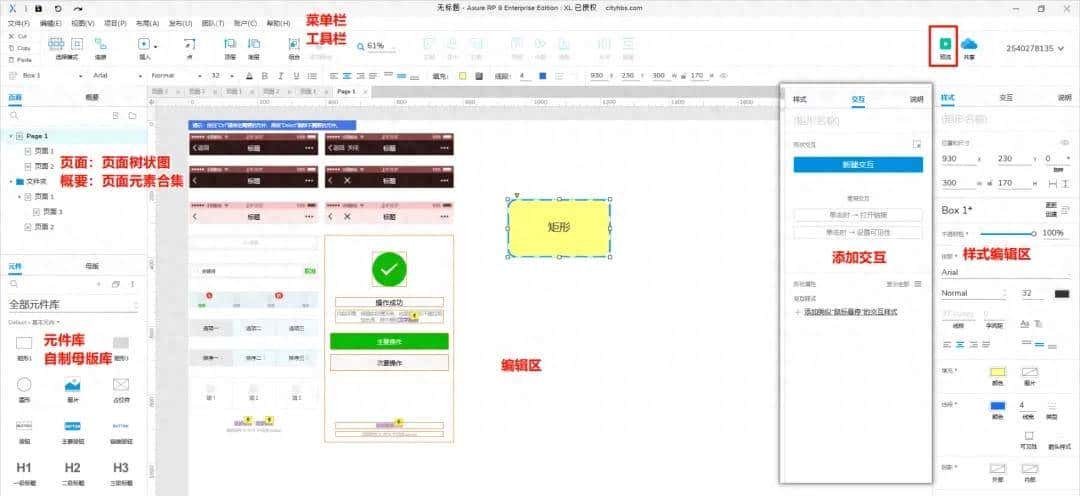
Task: Toggle the hidden eye icon in style panel
Action: click(x=1065, y=143)
